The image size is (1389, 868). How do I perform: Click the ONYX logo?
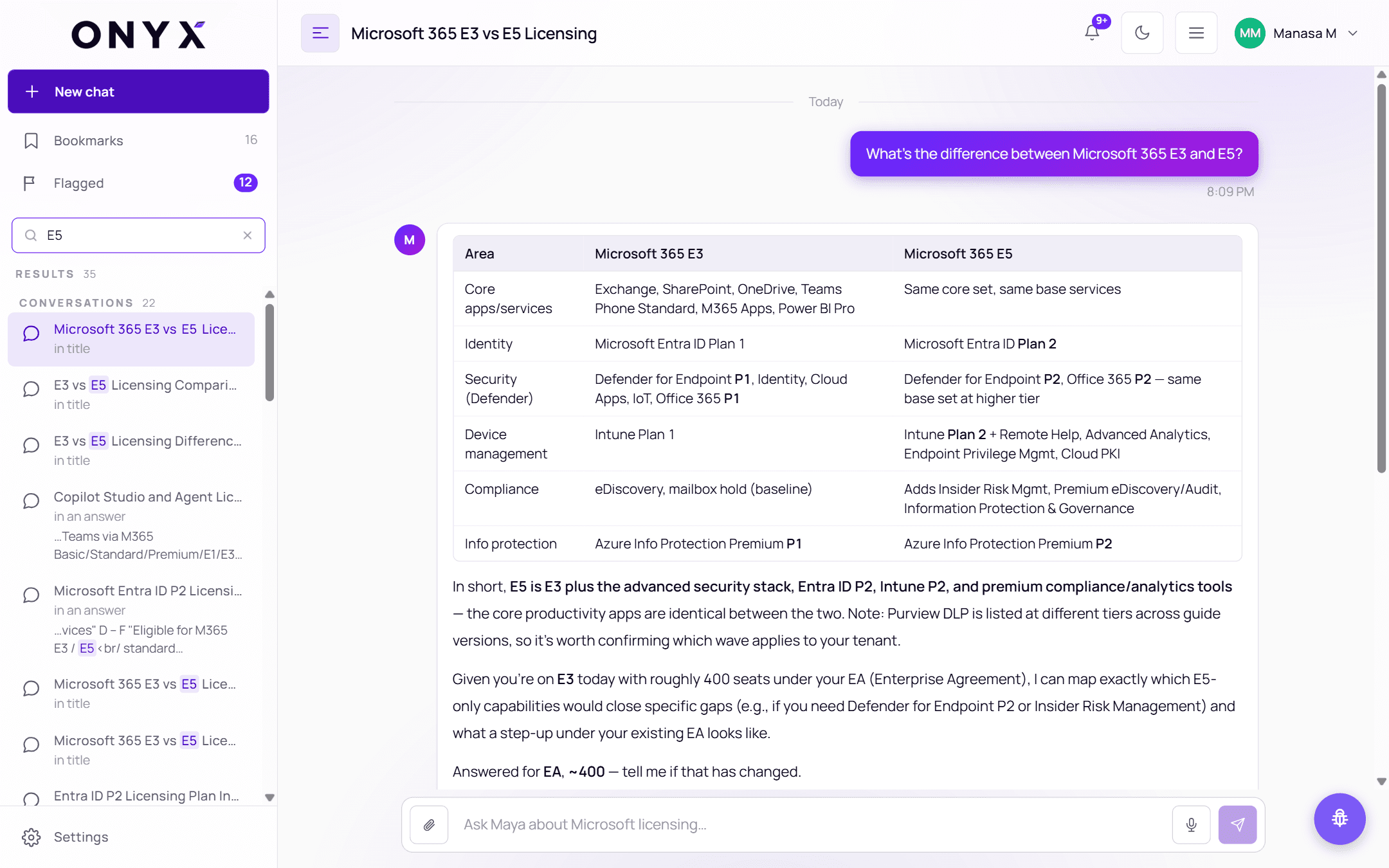[138, 34]
